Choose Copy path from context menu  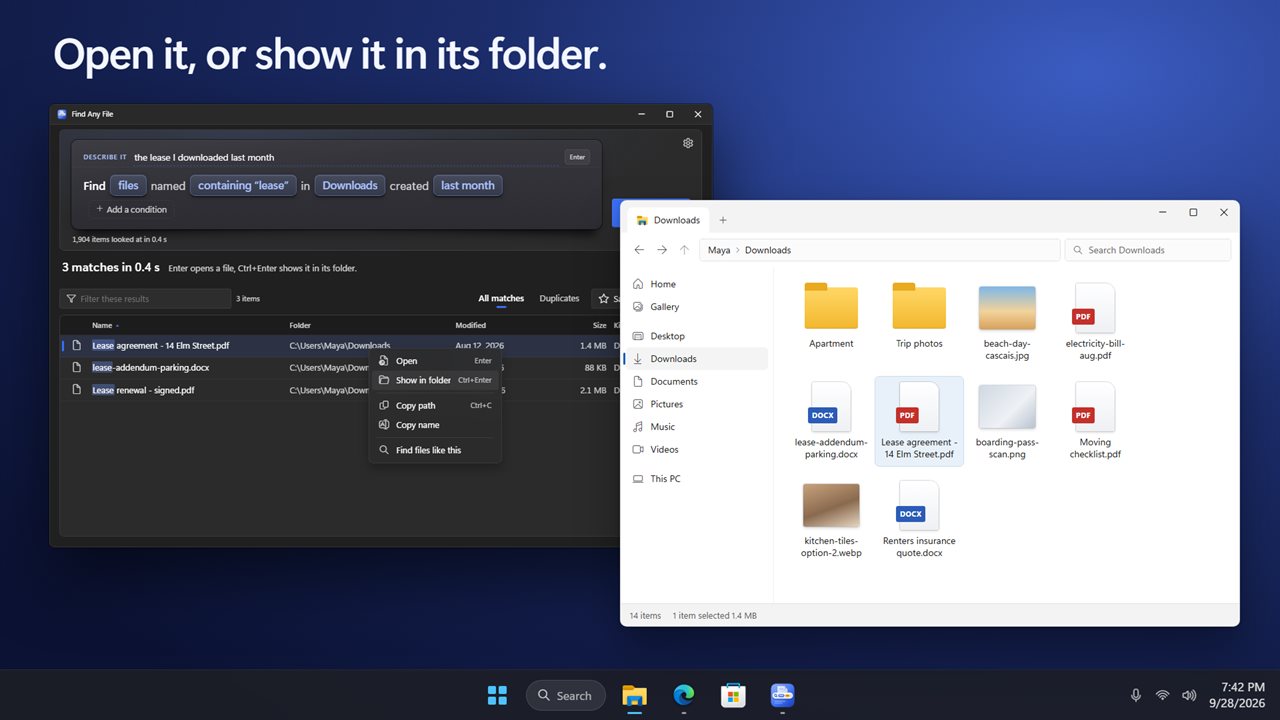coord(435,406)
